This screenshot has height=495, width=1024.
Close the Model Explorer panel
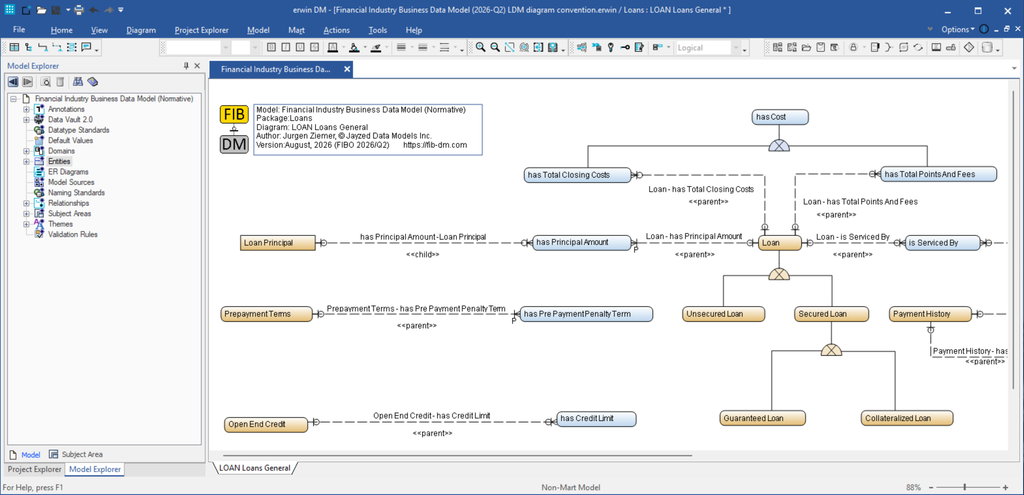[x=197, y=66]
